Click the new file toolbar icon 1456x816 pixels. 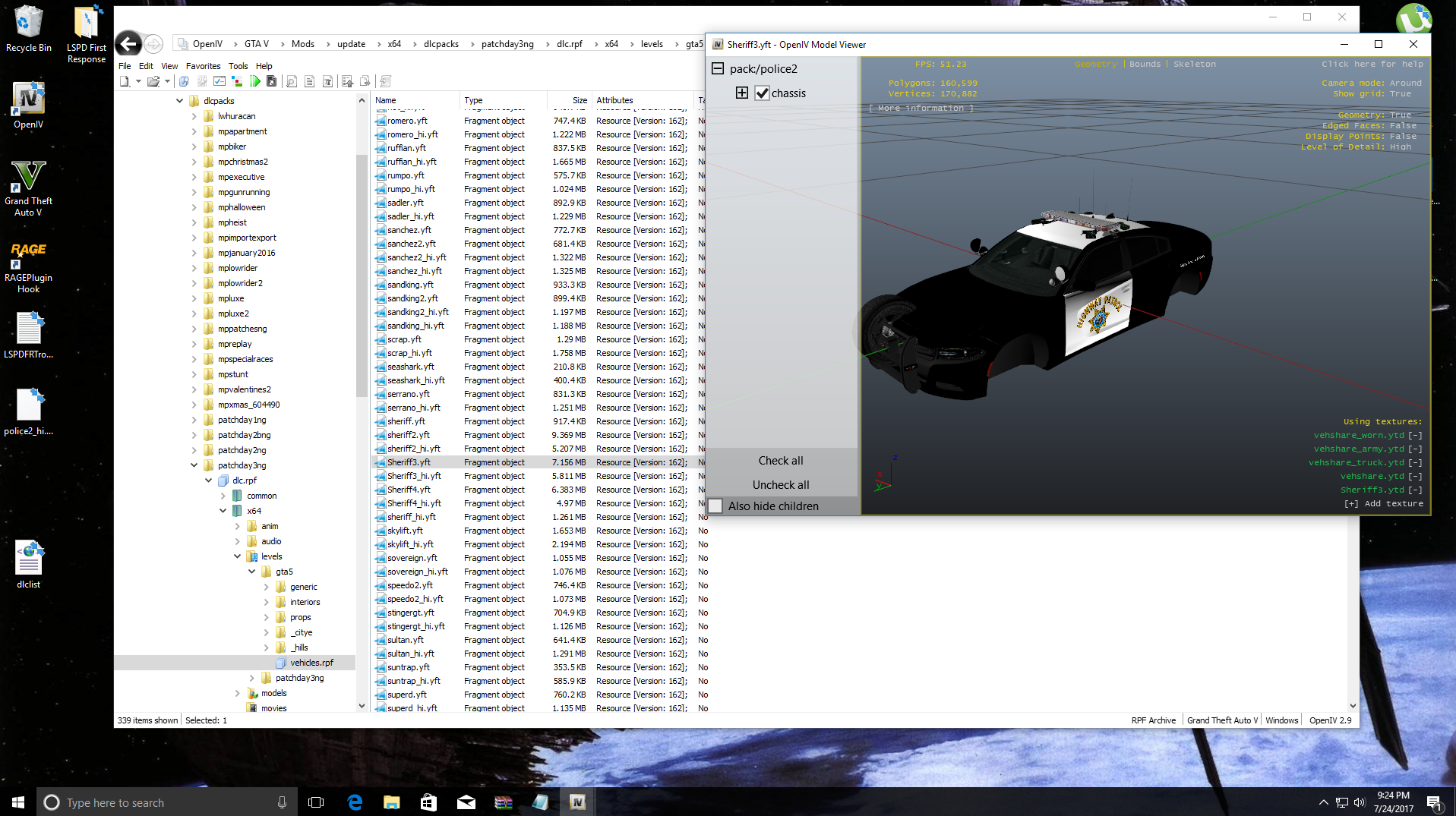125,81
